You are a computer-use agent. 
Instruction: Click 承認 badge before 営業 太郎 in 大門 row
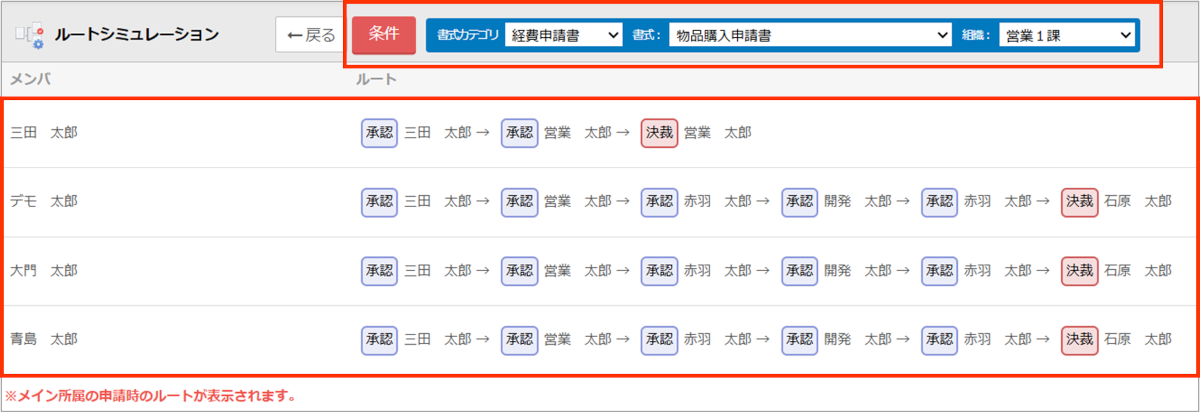pos(519,270)
